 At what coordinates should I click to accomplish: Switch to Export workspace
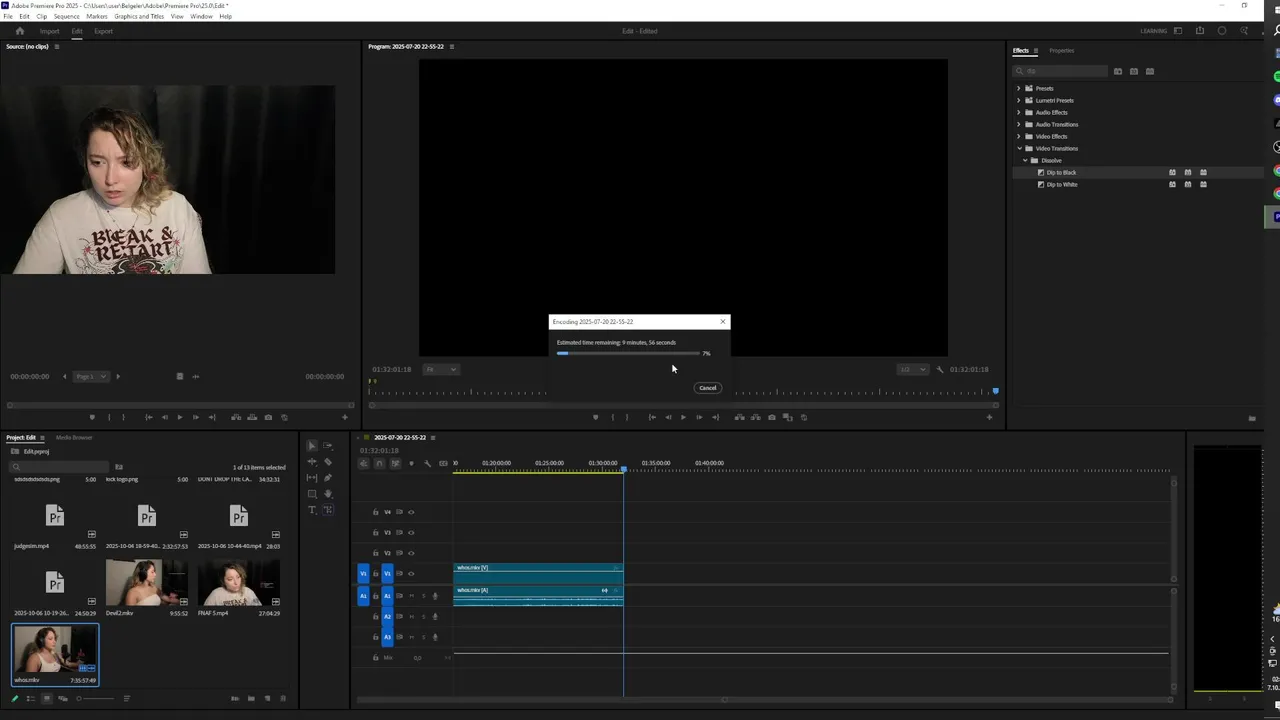click(x=104, y=31)
